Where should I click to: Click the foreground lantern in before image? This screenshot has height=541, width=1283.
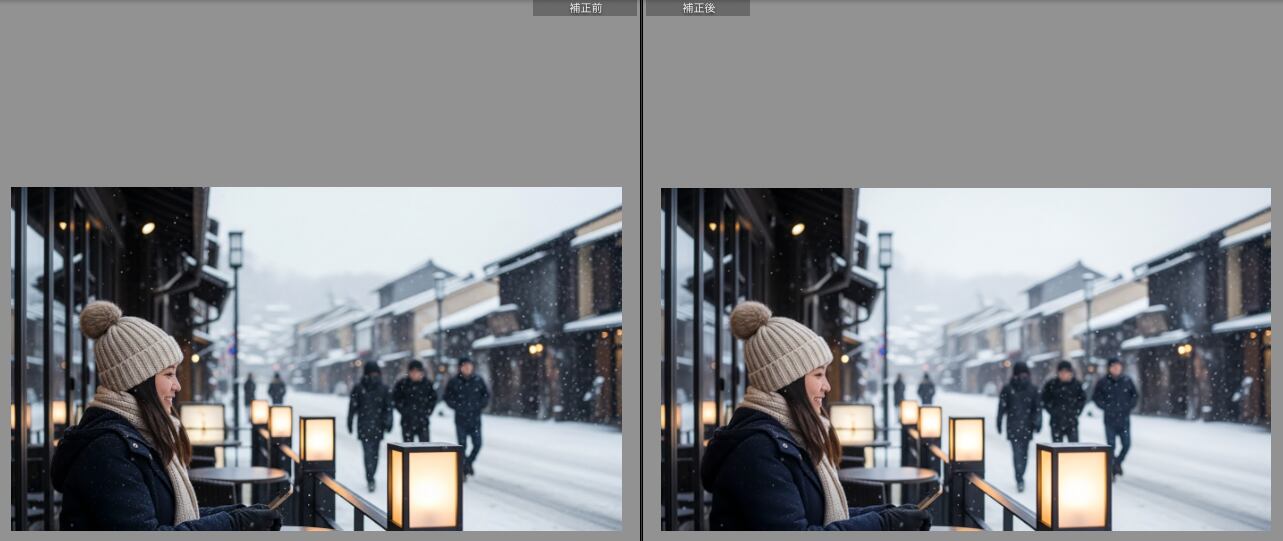(x=425, y=486)
